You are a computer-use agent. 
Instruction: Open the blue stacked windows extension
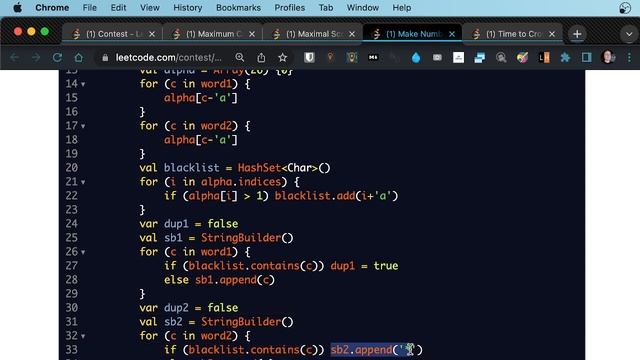click(480, 58)
